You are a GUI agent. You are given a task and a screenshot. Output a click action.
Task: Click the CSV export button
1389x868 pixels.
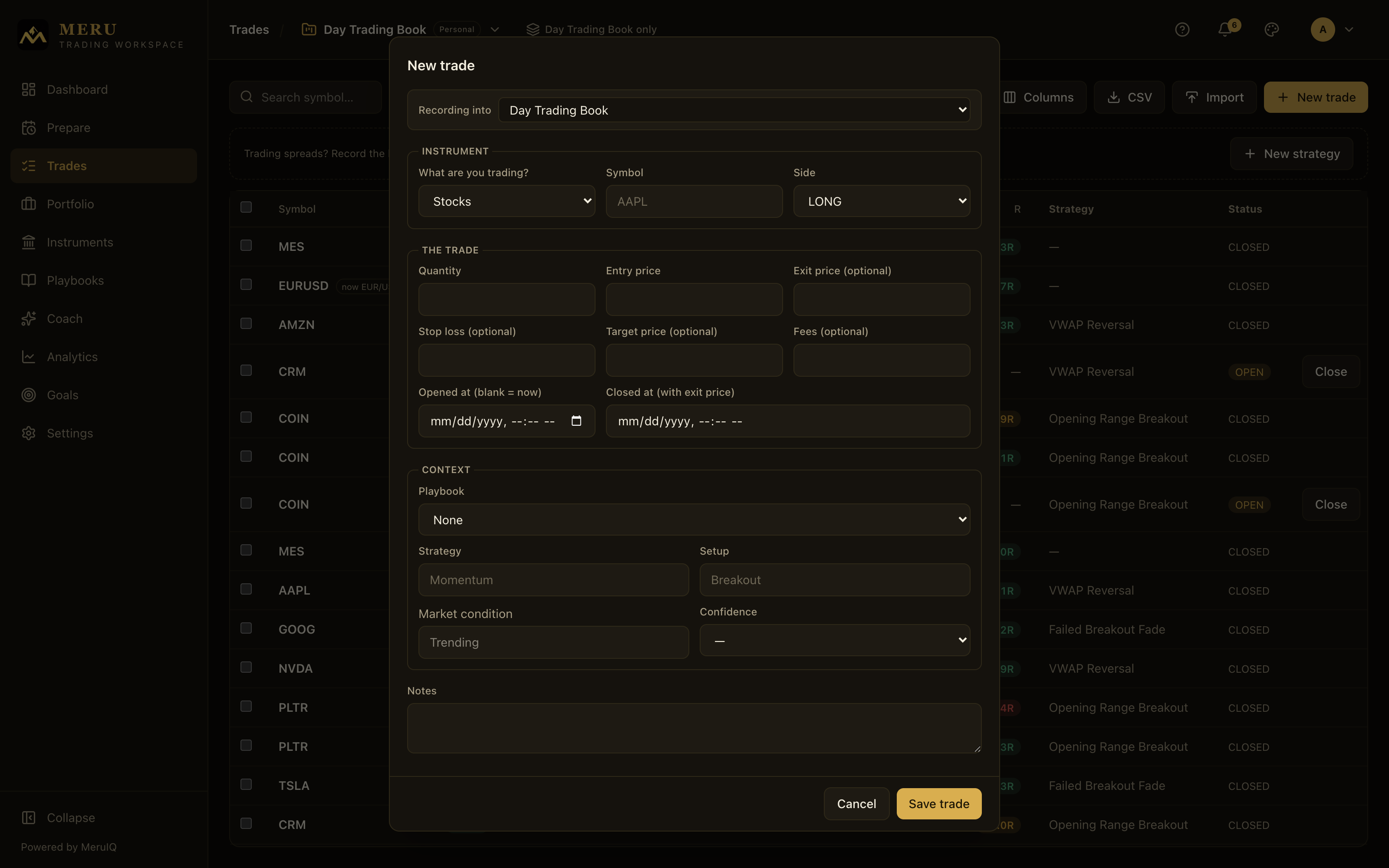1129,97
